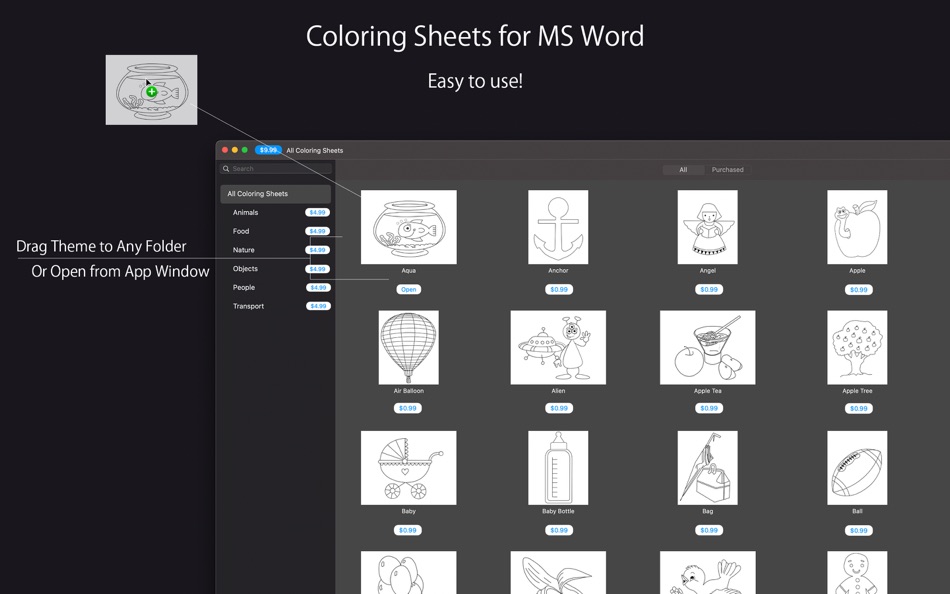Buy Ball sheet with $0.99 button
Viewport: 950px width, 594px height.
click(858, 530)
